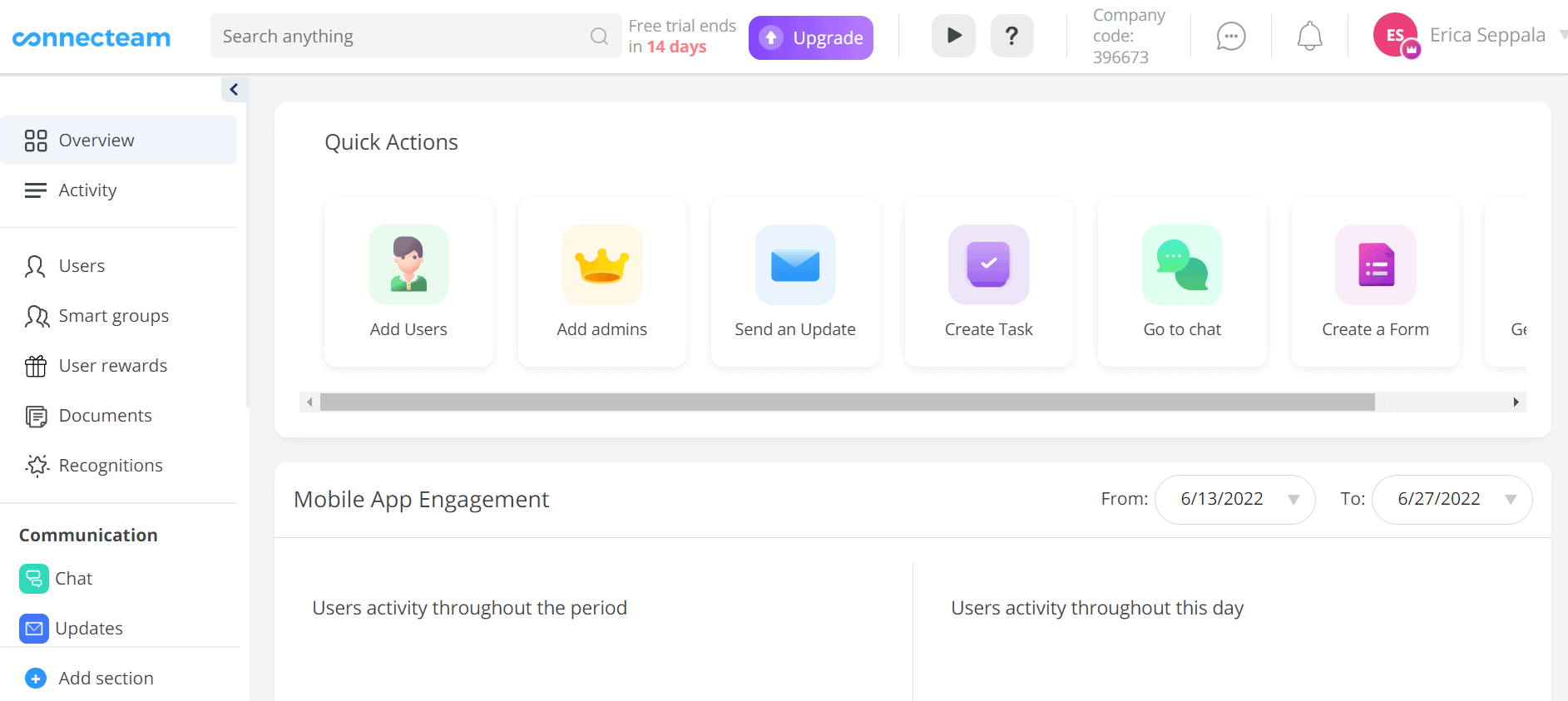Screen dimensions: 1568x701
Task: Click the Communication section heading
Action: [x=88, y=536]
